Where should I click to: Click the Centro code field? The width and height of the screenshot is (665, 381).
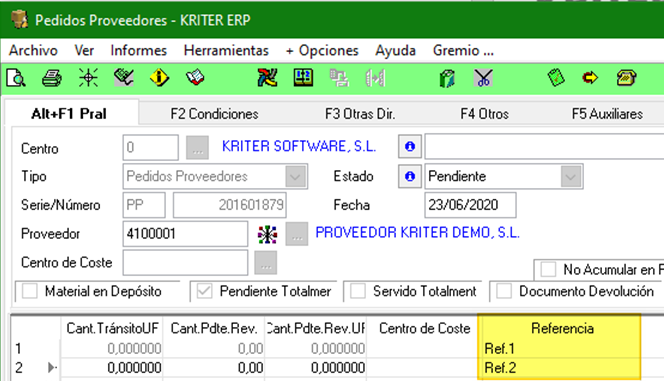coord(151,147)
